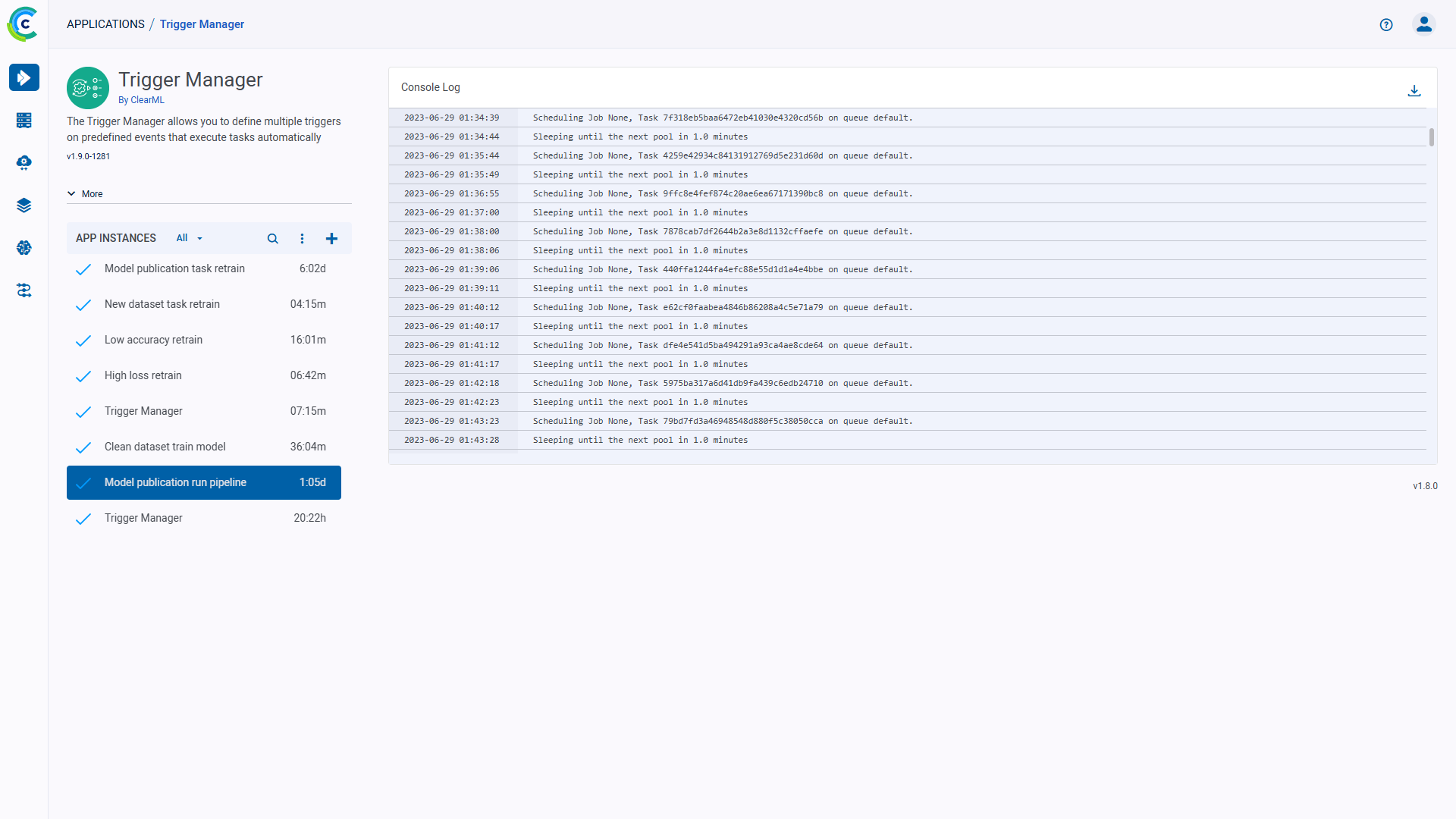Open the Pipelines sidebar icon
The image size is (1456, 819).
point(24,290)
